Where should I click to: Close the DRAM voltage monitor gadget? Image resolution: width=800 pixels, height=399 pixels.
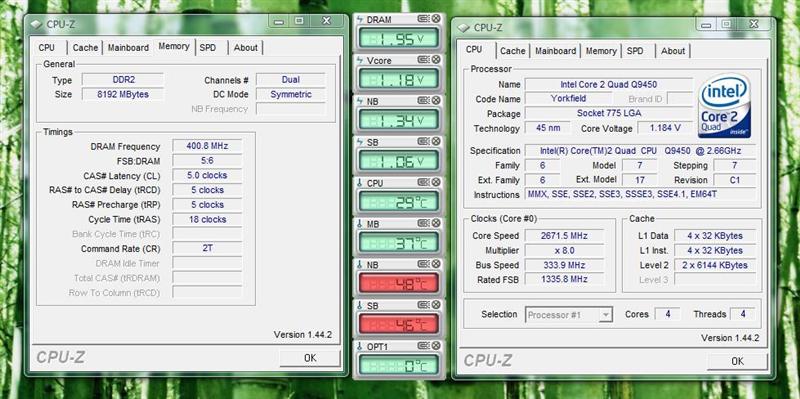[x=436, y=19]
